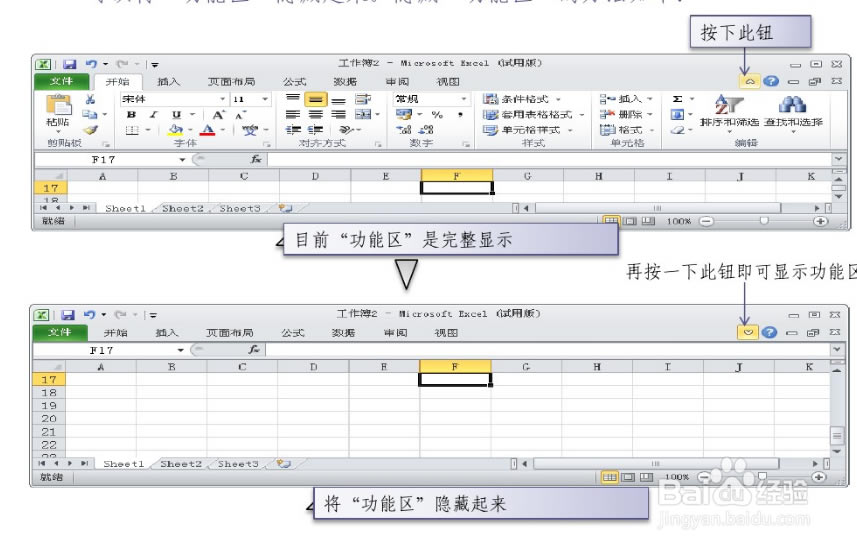Click Find and Select (查找和选择) binoculars icon
This screenshot has height=548, width=857.
pos(792,104)
